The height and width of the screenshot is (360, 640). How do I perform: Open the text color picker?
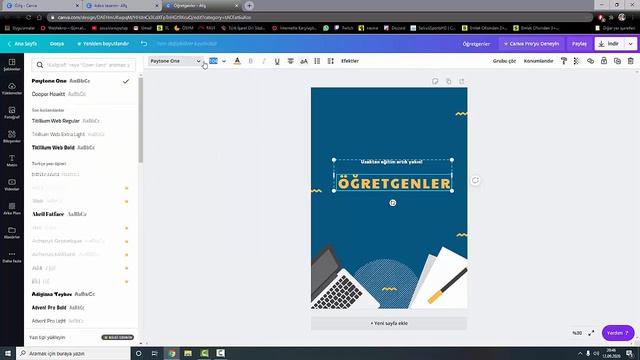point(237,61)
